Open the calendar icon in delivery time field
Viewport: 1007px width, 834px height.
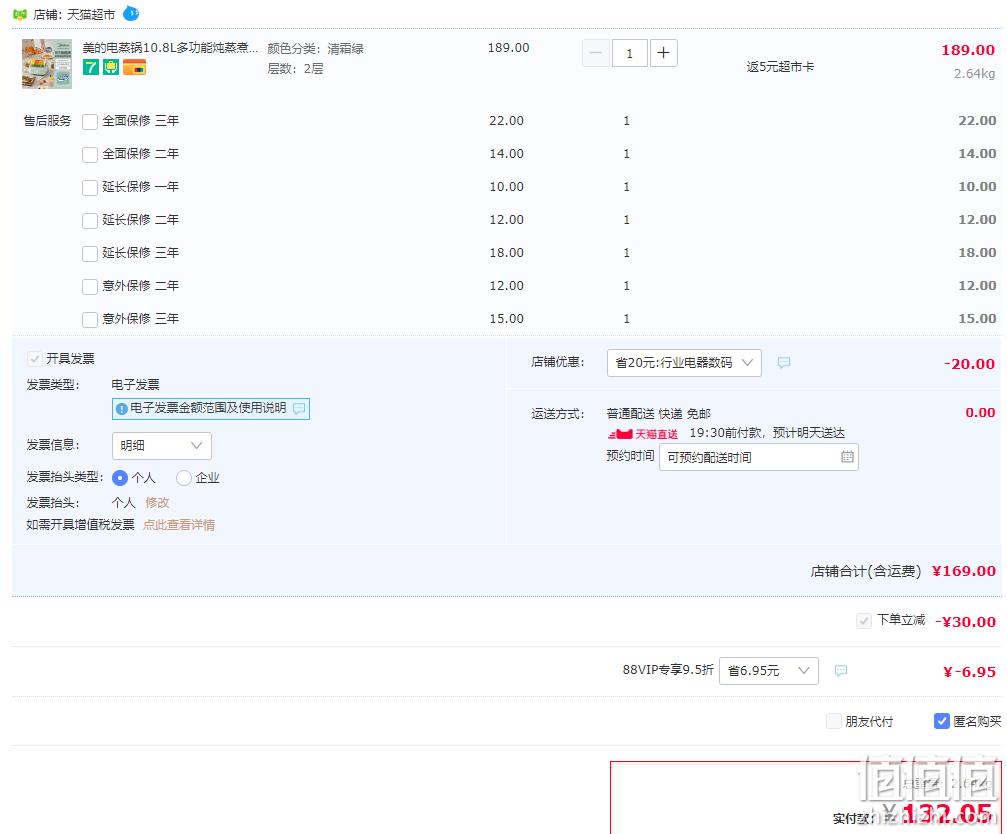[x=847, y=457]
